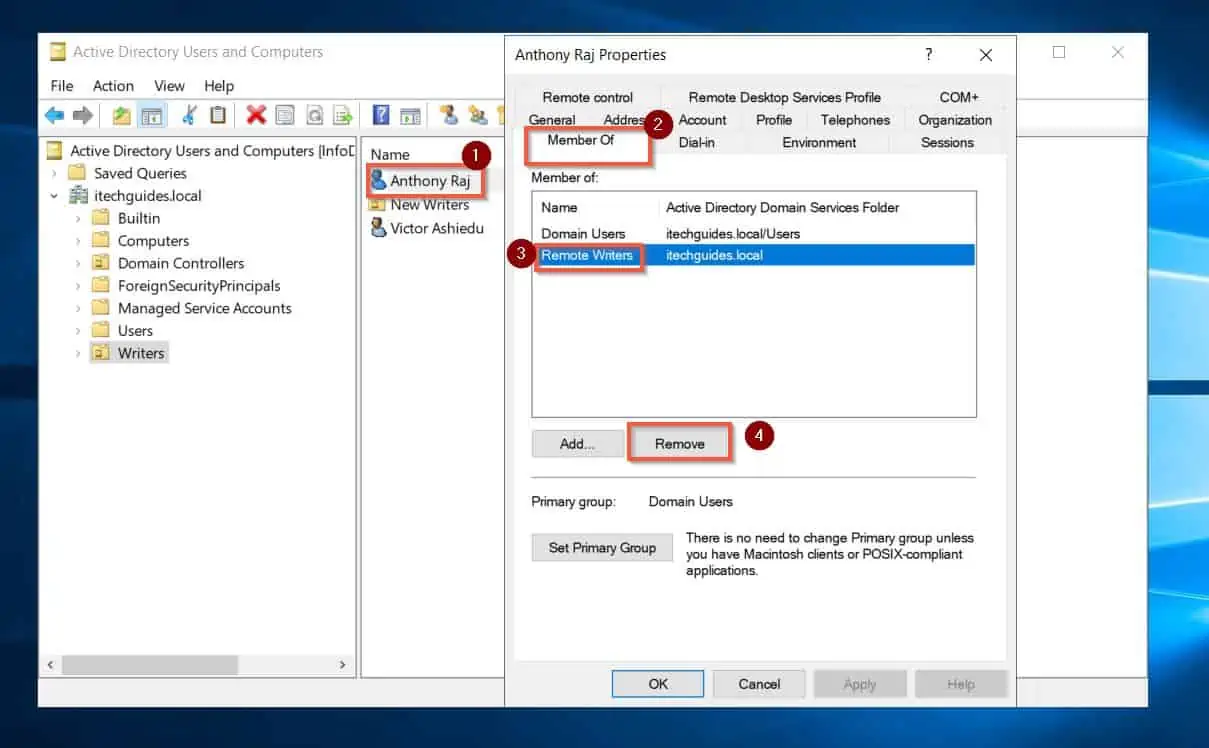Click the blue Help question mark icon
The height and width of the screenshot is (748, 1209).
381,116
